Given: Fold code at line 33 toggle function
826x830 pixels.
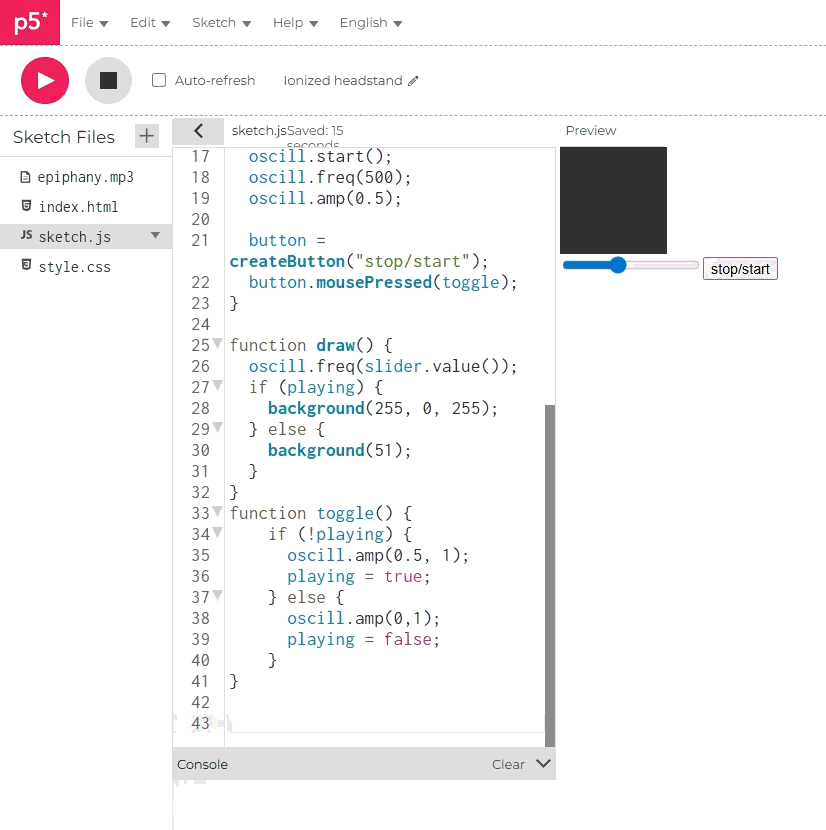Looking at the screenshot, I should 217,511.
